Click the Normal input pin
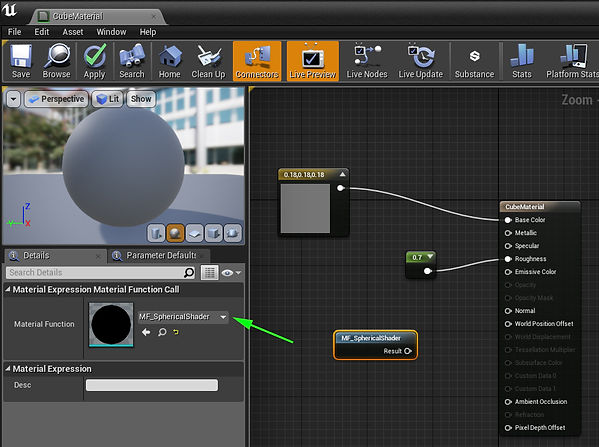 508,311
